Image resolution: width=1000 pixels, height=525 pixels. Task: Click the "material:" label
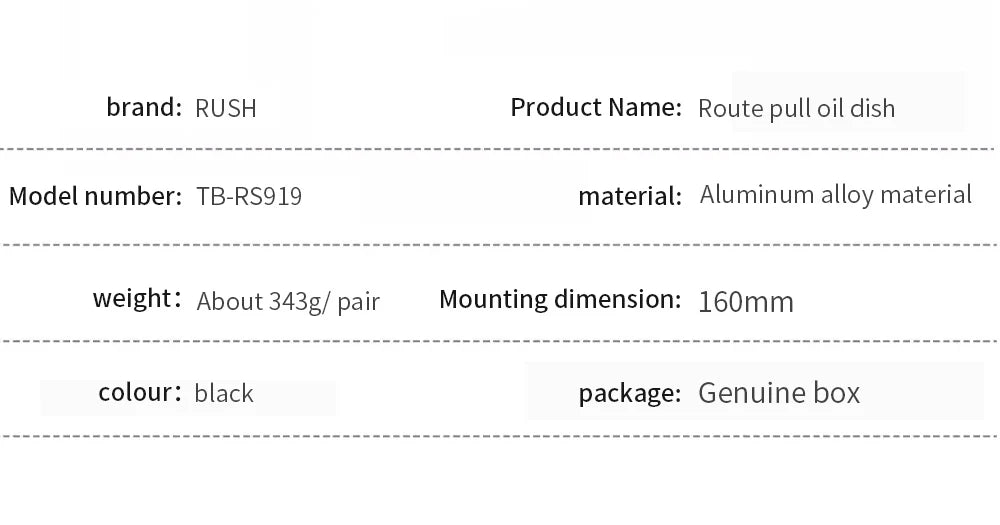pos(630,196)
